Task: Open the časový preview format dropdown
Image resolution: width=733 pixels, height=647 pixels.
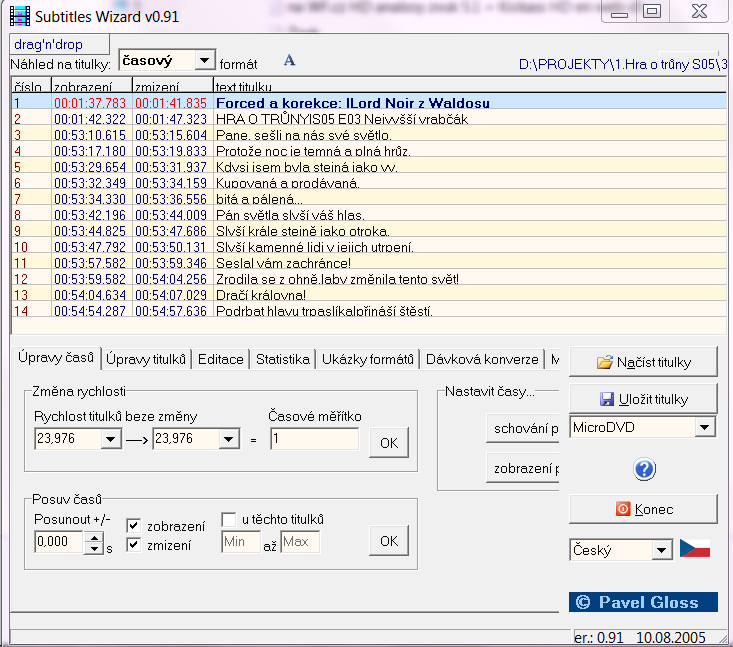Action: click(x=204, y=61)
